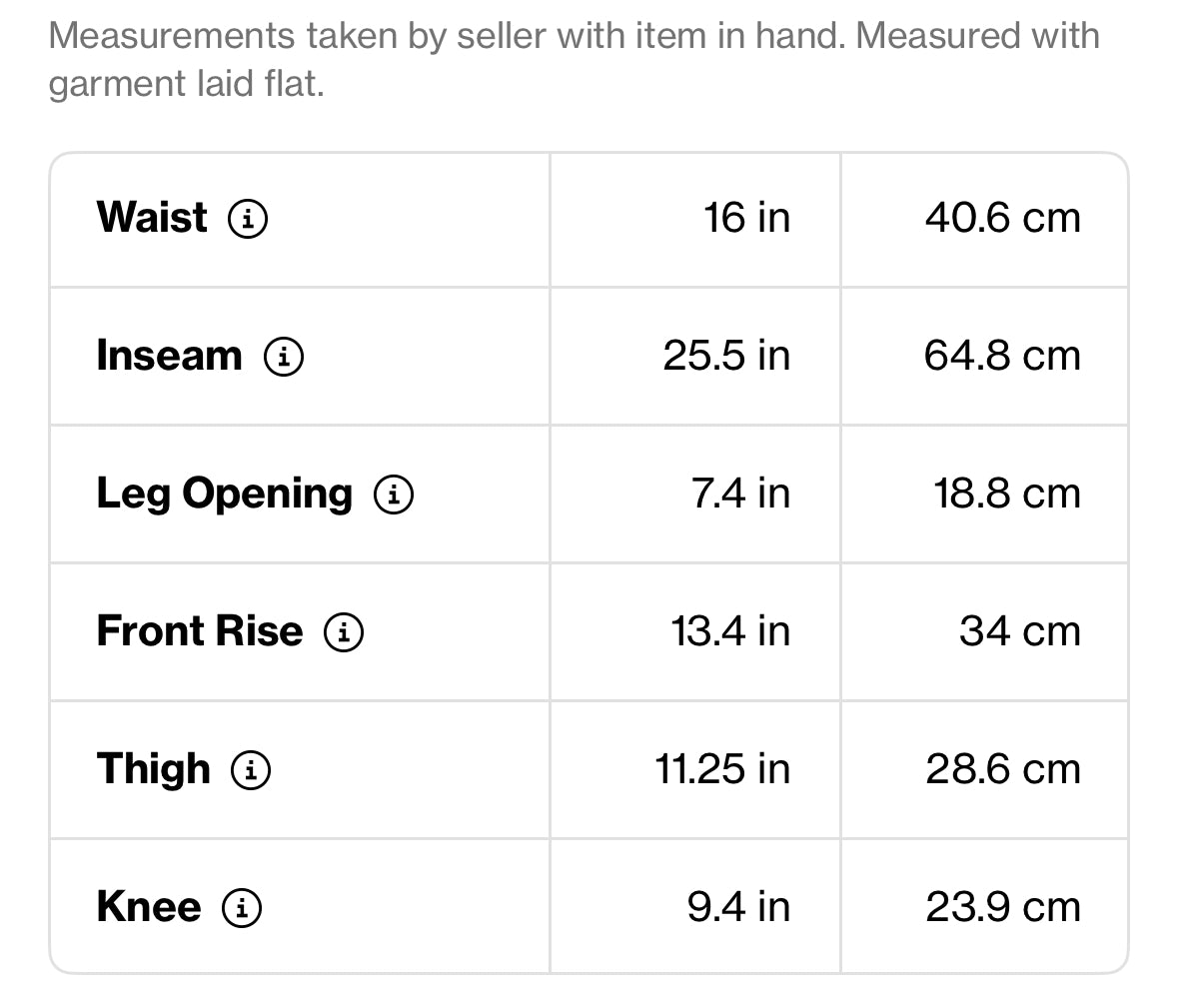Select the Thigh label

click(x=154, y=770)
